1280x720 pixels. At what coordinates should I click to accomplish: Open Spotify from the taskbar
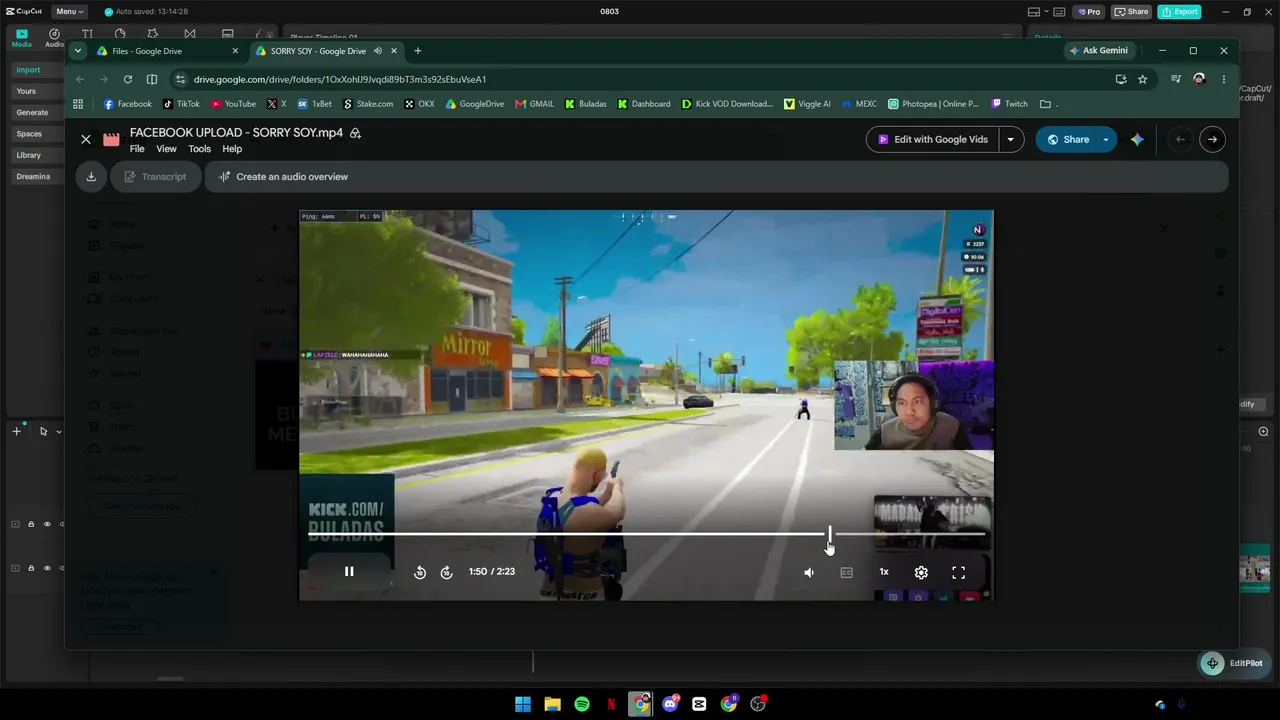point(582,704)
